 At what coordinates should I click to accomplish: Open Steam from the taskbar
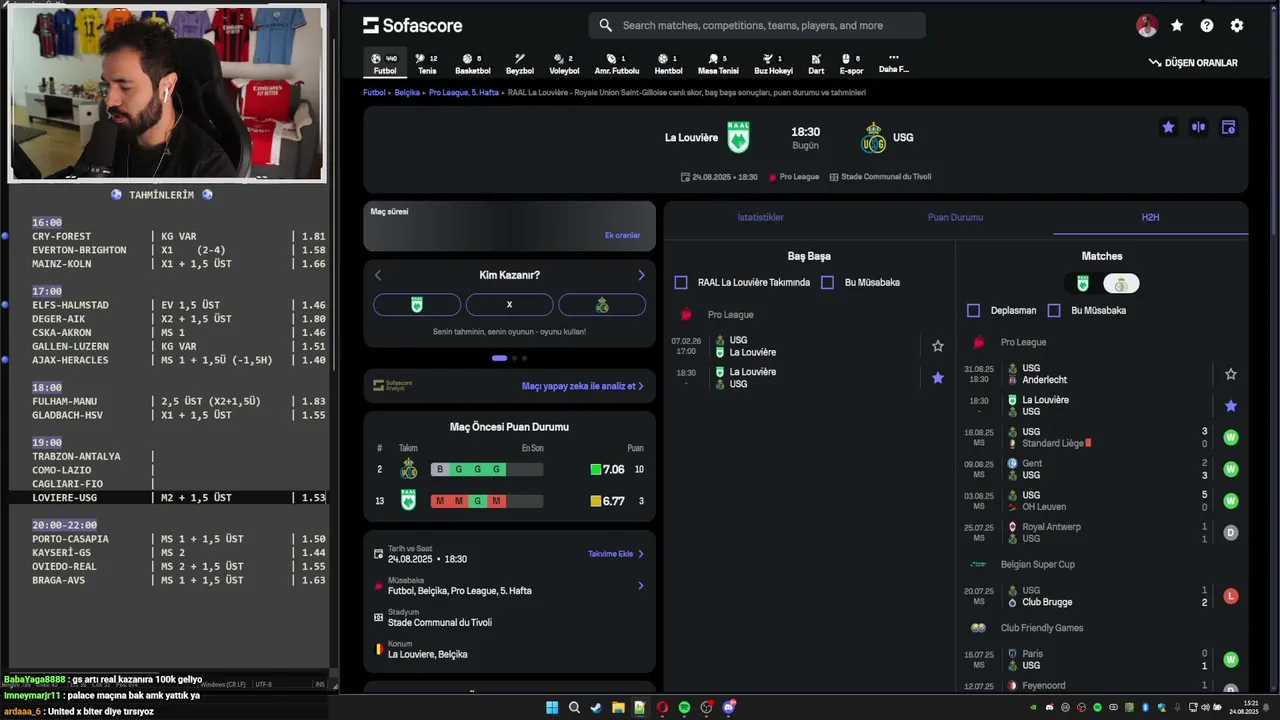[x=596, y=708]
